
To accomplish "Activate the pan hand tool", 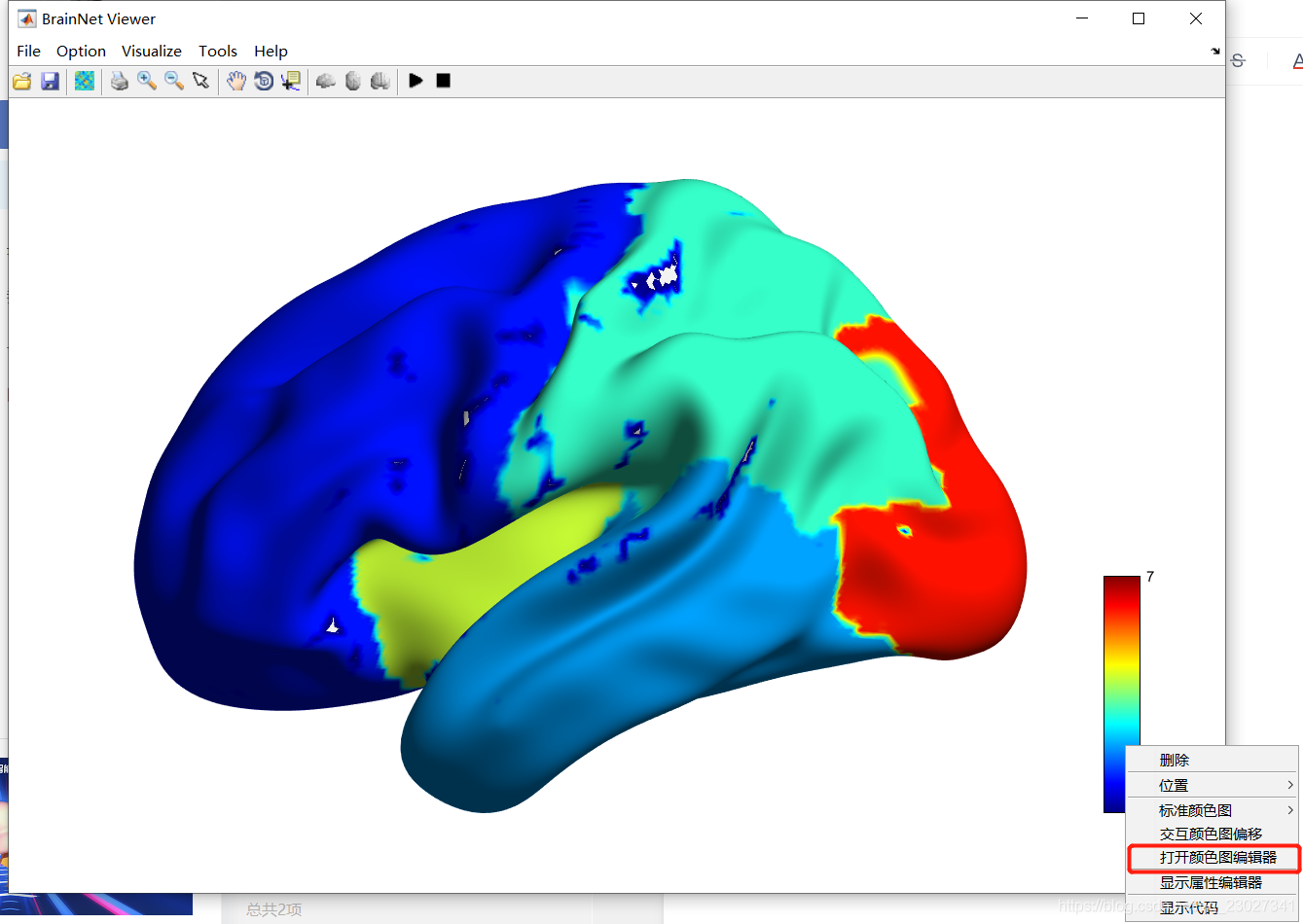I will [x=236, y=81].
